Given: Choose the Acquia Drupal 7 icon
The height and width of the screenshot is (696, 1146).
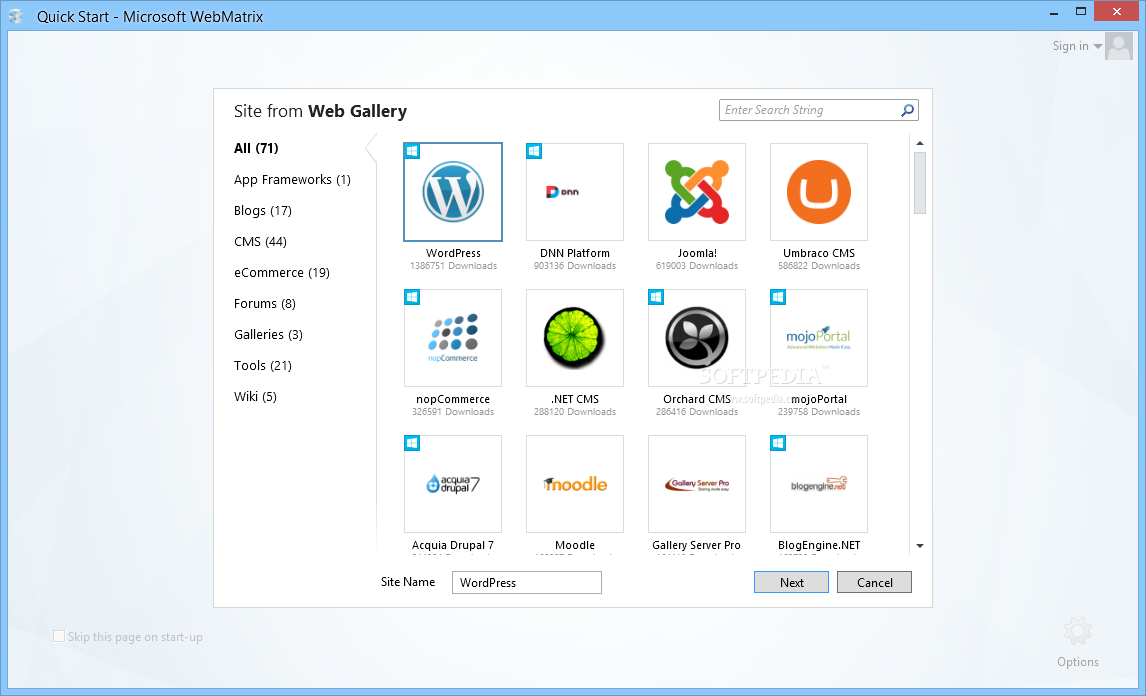Looking at the screenshot, I should click(453, 484).
